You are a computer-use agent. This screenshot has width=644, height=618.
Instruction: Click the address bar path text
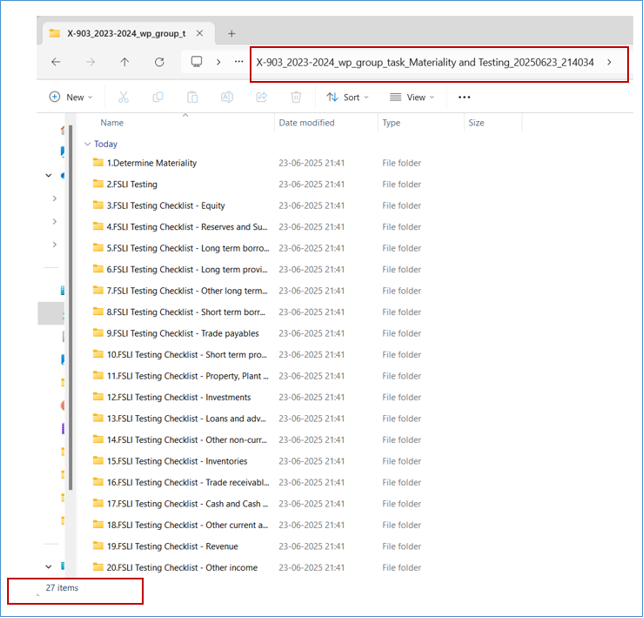(425, 62)
